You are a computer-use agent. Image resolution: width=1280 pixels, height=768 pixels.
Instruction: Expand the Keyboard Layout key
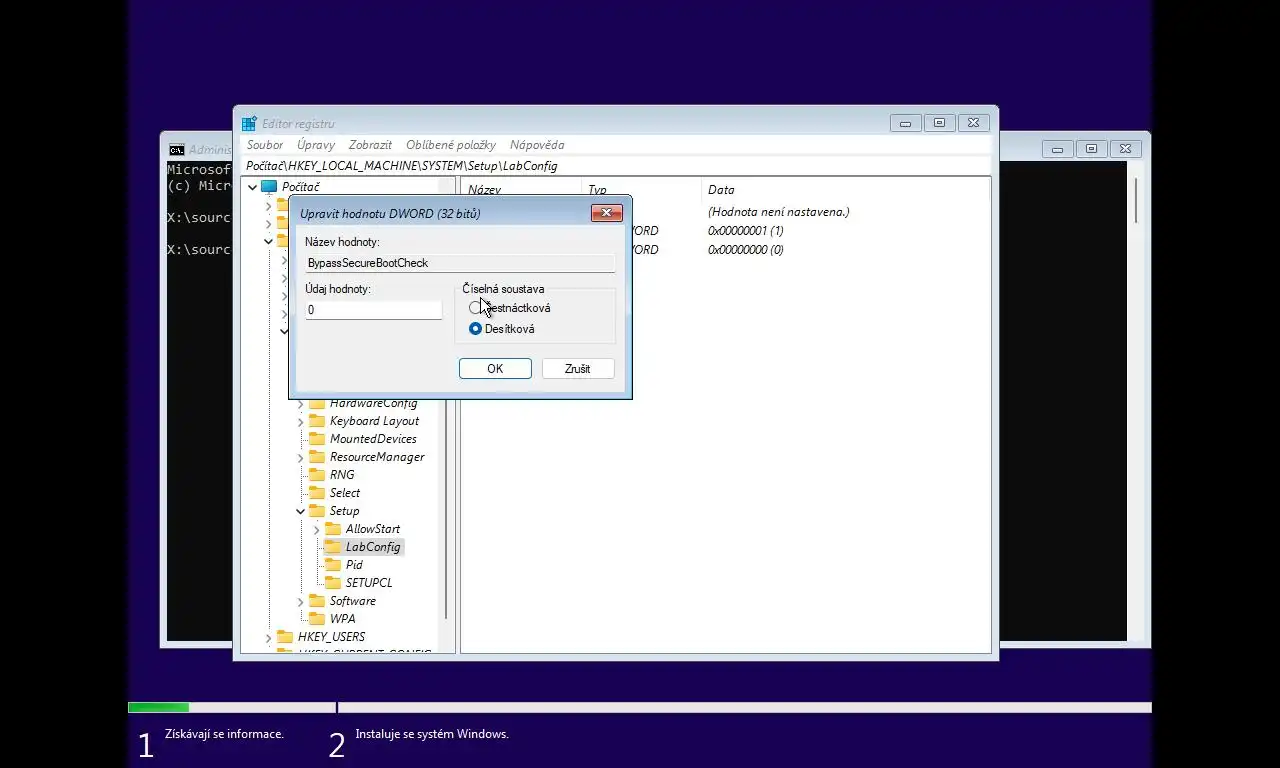tap(300, 422)
